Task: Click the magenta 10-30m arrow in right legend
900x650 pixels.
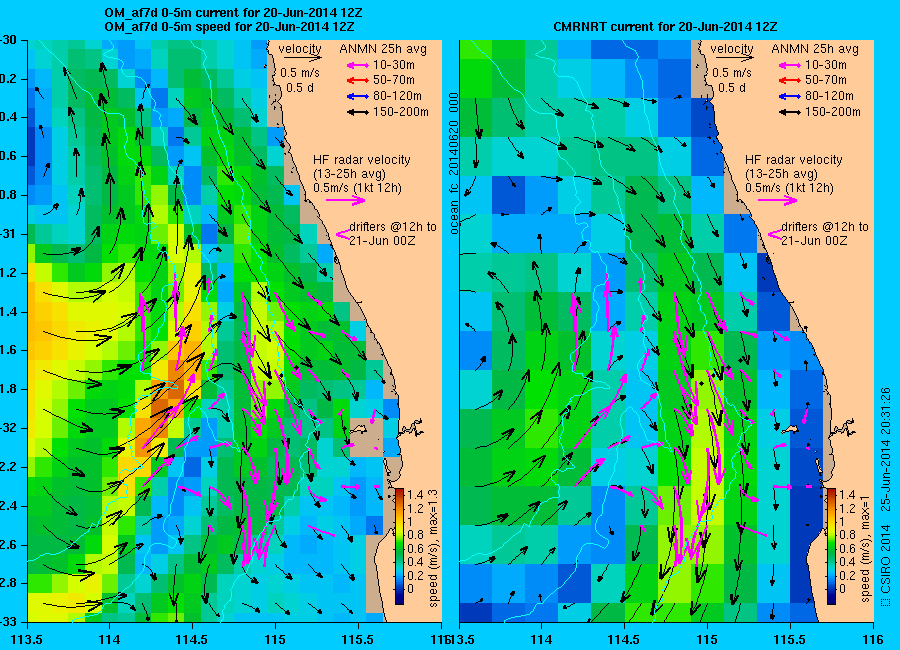Action: [790, 65]
